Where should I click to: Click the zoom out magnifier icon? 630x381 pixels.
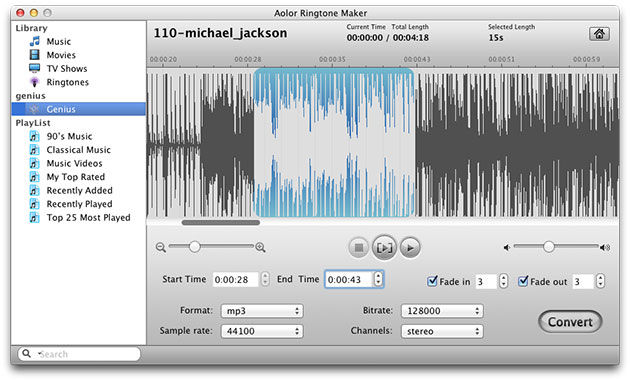[161, 247]
